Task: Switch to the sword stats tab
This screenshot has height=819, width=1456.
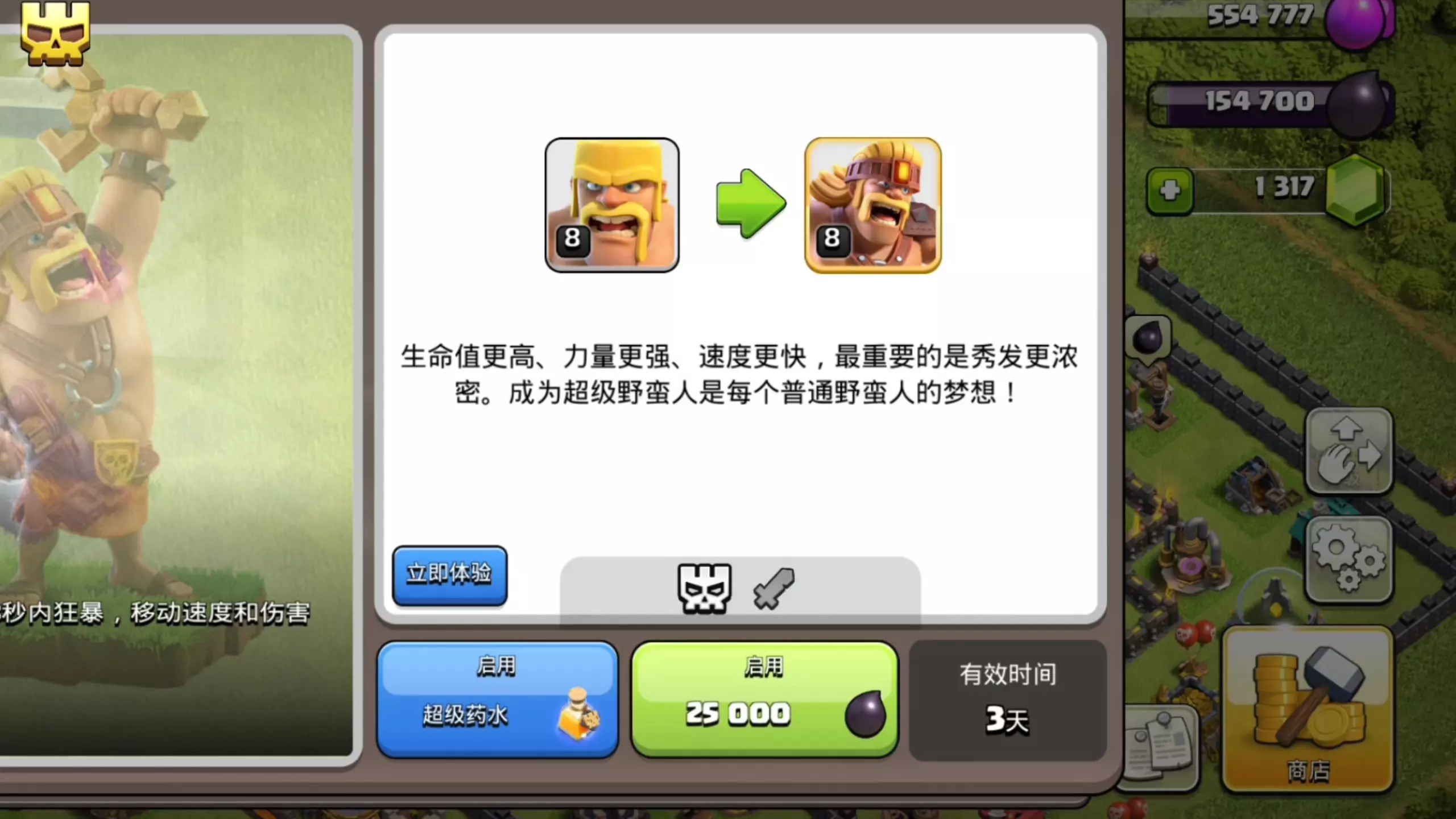Action: point(773,589)
